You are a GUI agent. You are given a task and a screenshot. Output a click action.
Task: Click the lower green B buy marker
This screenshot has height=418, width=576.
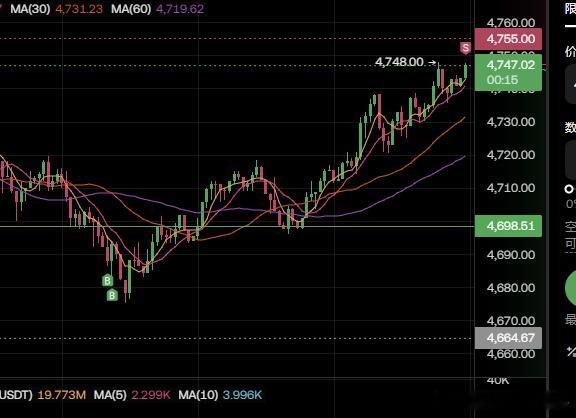point(112,295)
